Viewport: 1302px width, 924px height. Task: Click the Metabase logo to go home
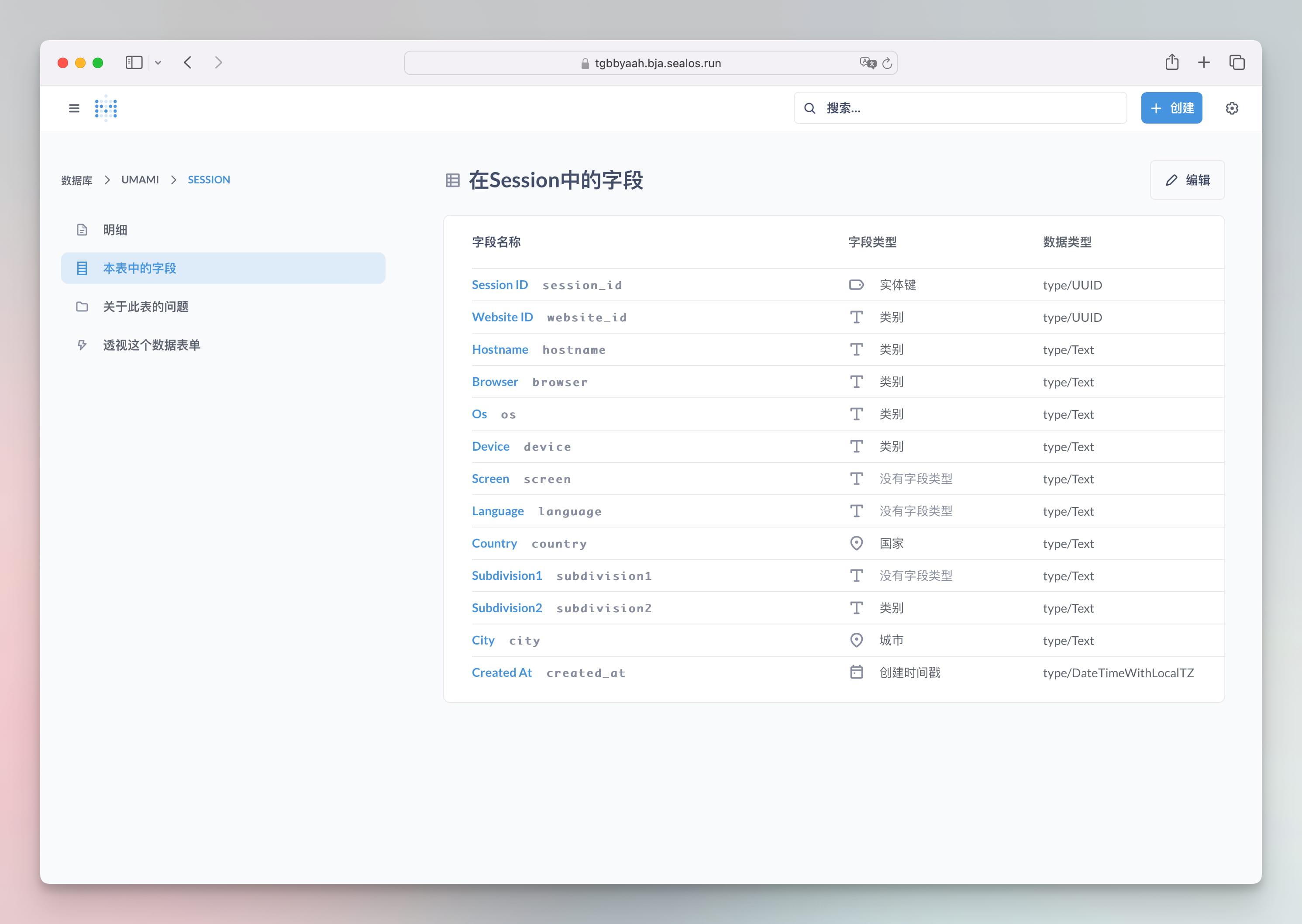pos(106,108)
